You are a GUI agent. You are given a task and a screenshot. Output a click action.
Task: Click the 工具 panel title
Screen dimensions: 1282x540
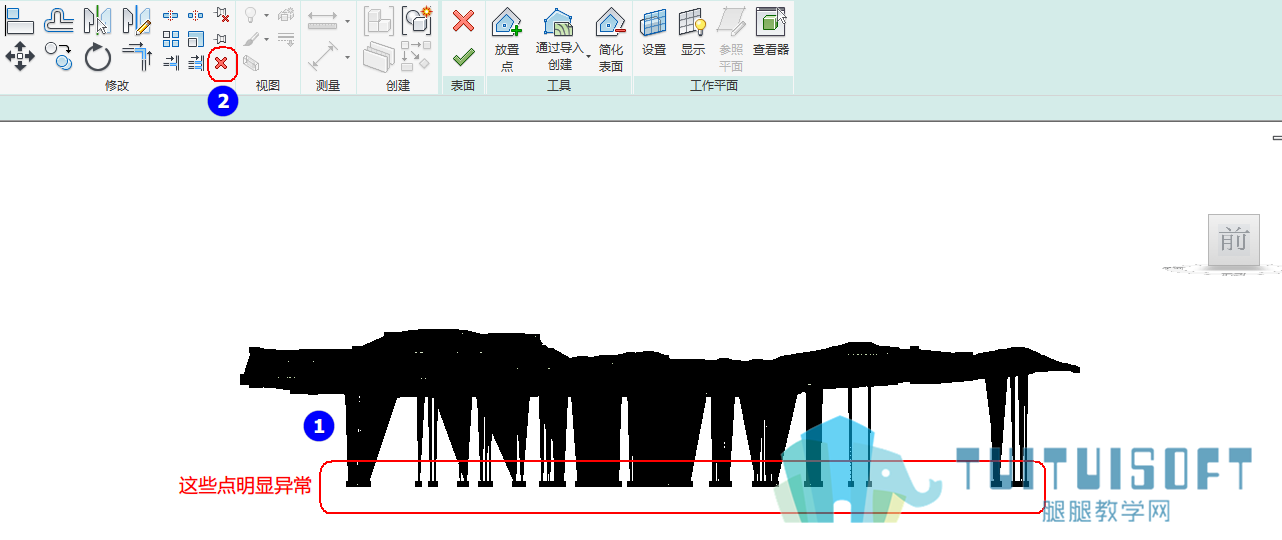pyautogui.click(x=559, y=86)
